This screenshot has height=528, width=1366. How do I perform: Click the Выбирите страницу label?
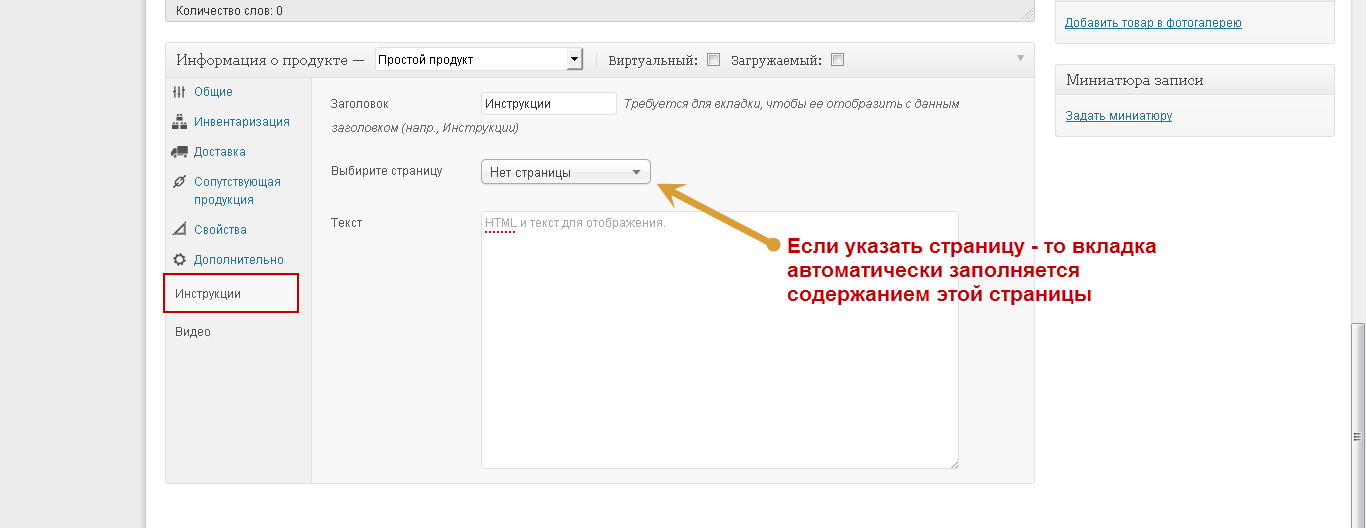tap(386, 171)
